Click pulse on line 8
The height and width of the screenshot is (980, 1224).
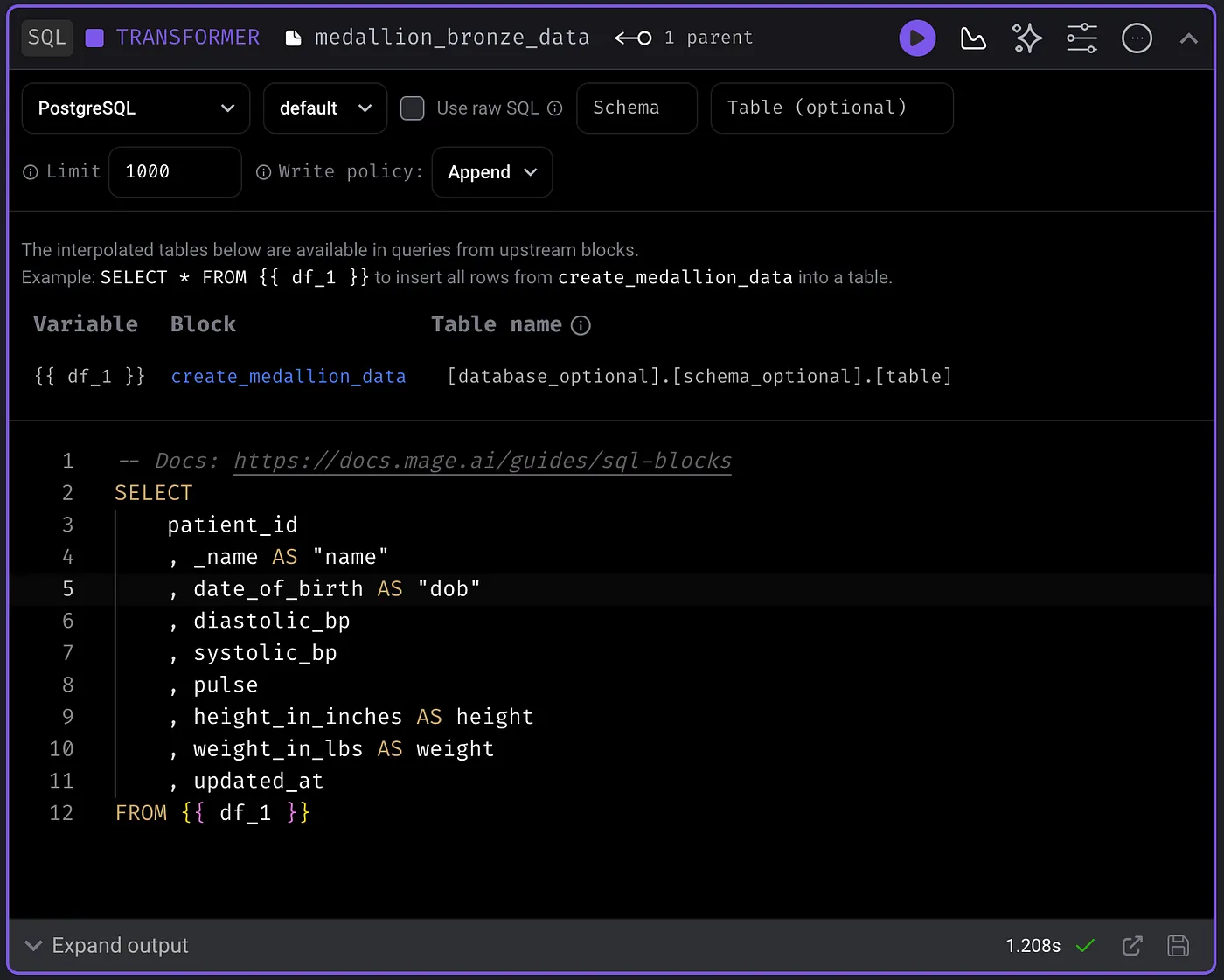pos(226,685)
